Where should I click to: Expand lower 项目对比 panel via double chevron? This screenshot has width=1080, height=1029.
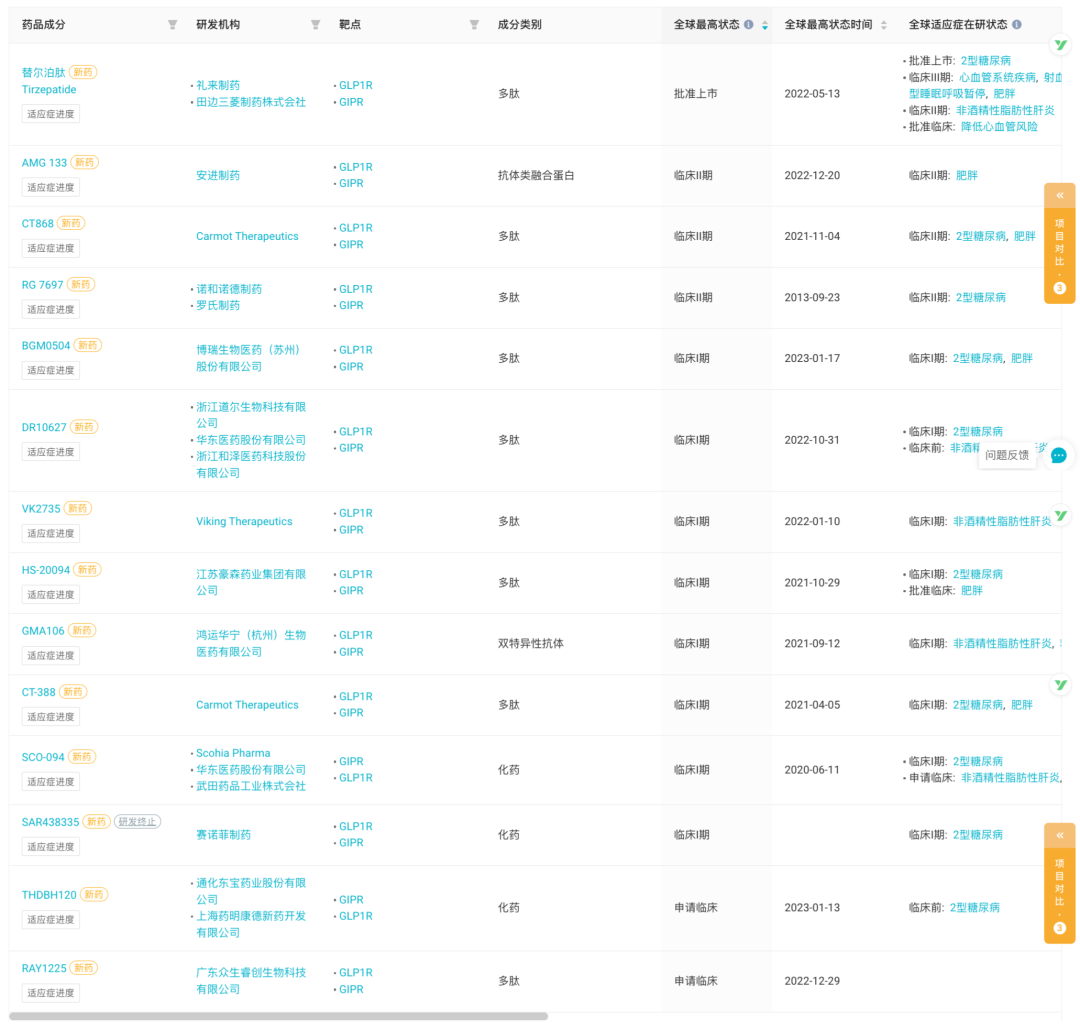point(1059,835)
